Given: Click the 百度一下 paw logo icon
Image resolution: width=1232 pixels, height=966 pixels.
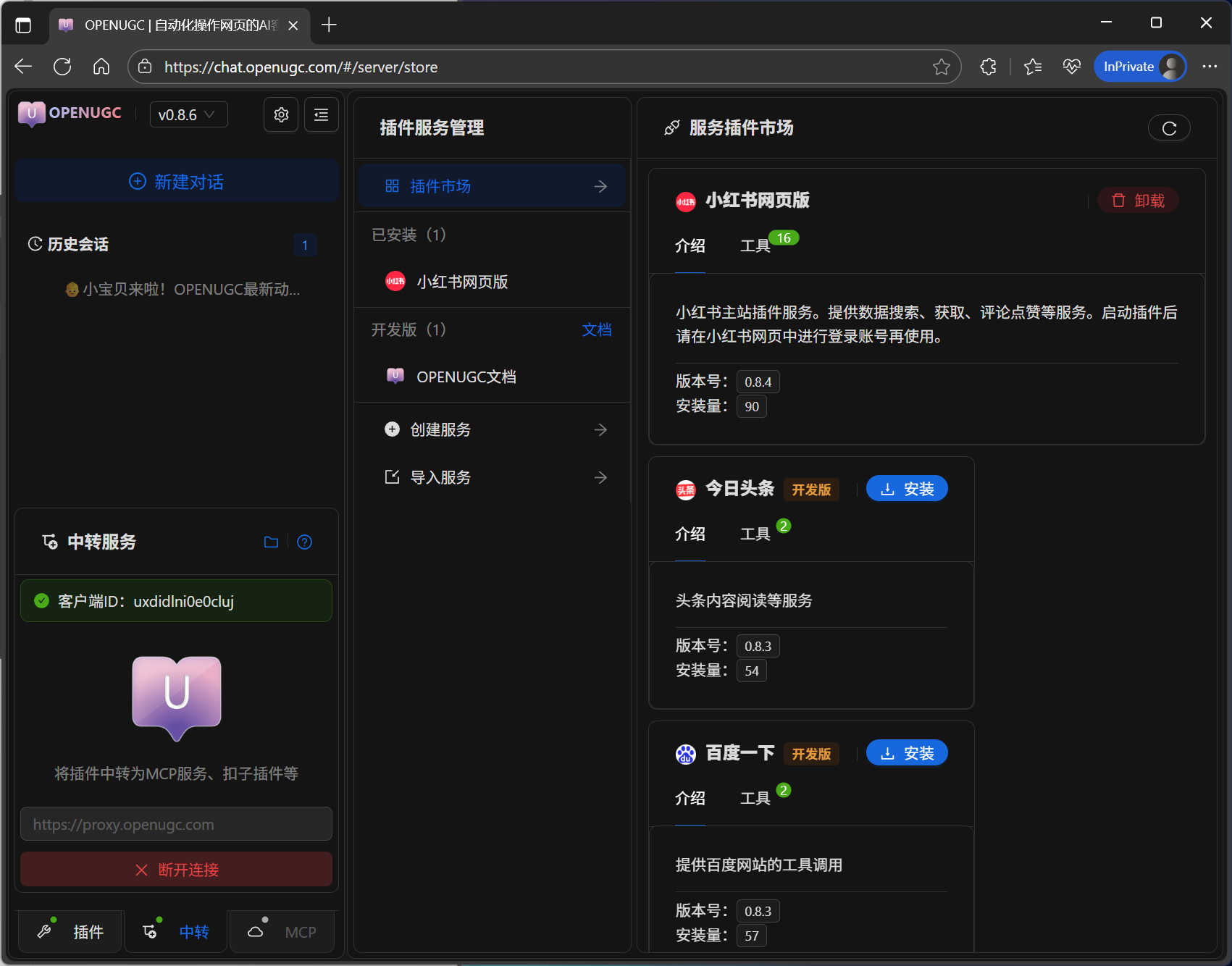Looking at the screenshot, I should (x=686, y=755).
